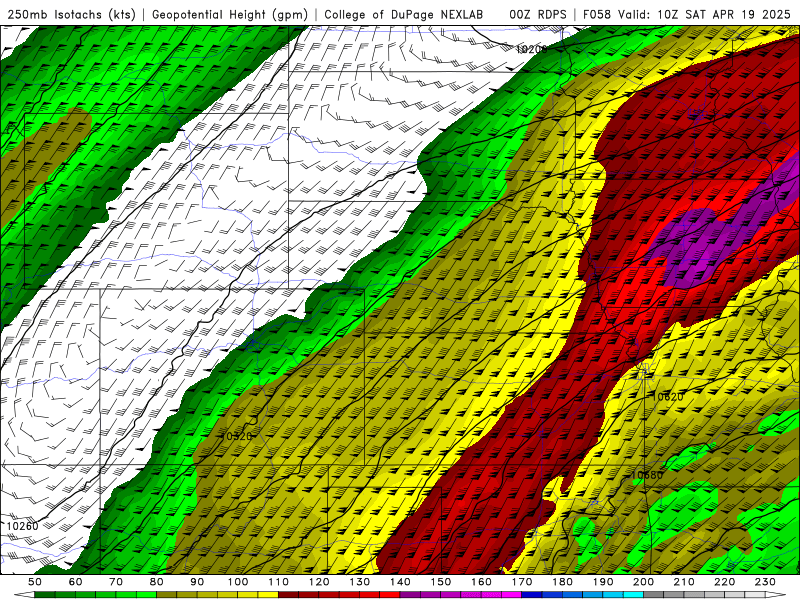Screen dimensions: 800x600
Task: Click the '250mb Isotachs (kts)' title text
Action: [72, 15]
